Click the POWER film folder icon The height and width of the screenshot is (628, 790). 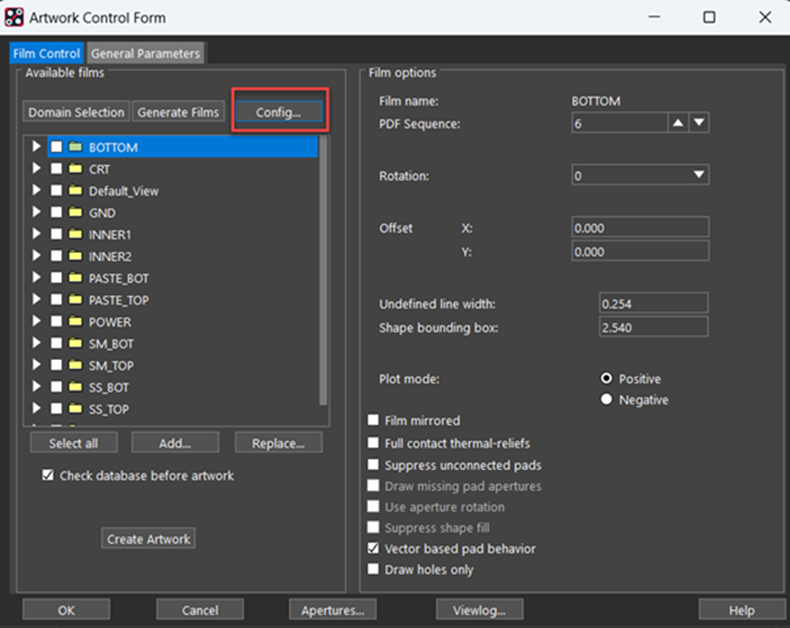coord(75,322)
